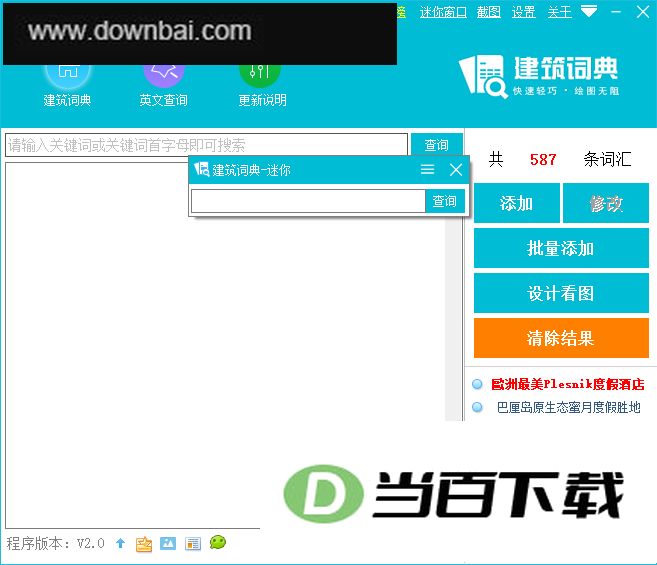The image size is (657, 565).
Task: Click the picture icon in status bar
Action: pos(168,544)
